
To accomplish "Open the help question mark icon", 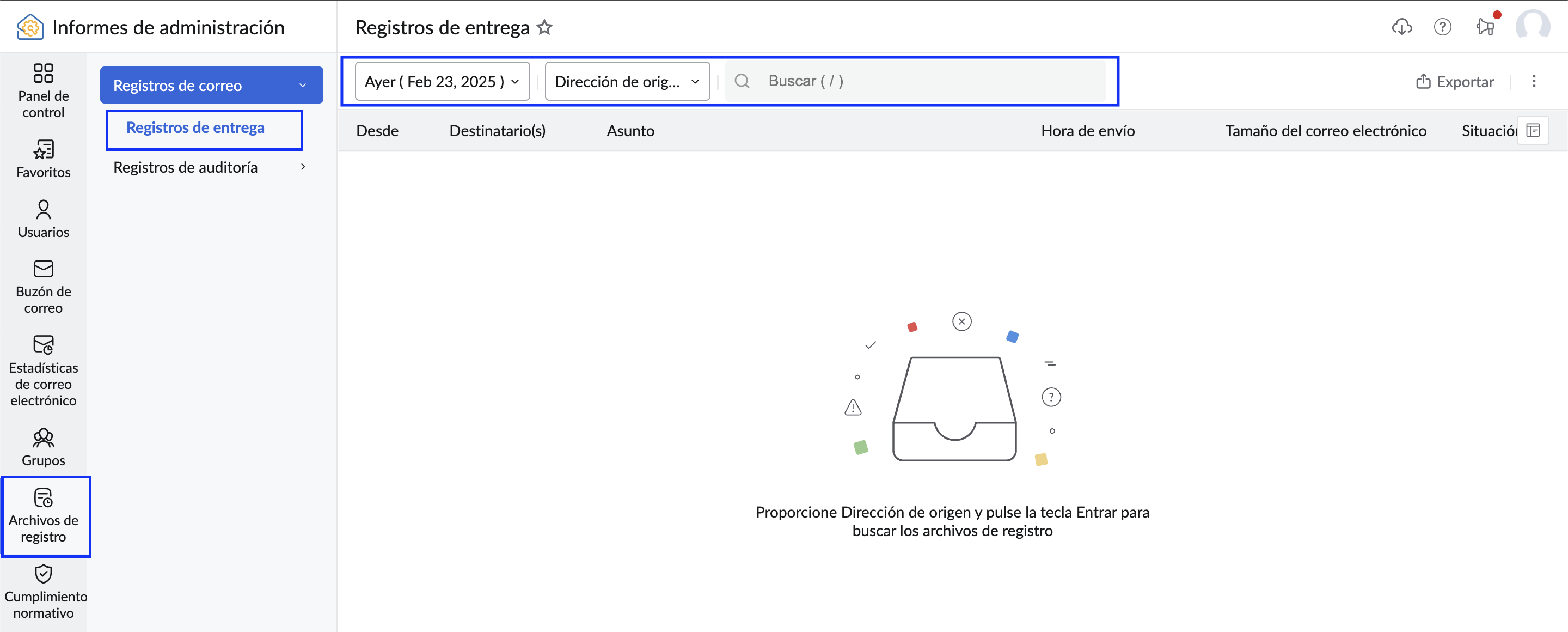I will (1442, 27).
